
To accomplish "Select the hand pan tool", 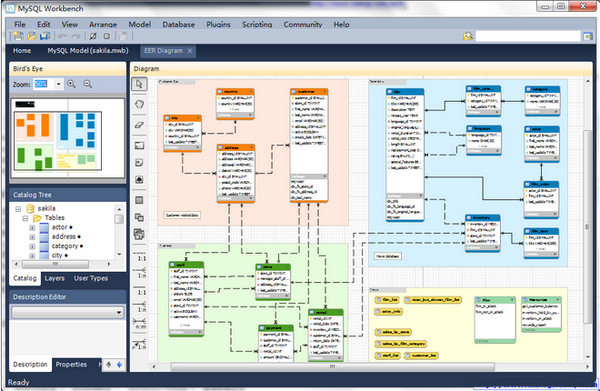I will (139, 104).
